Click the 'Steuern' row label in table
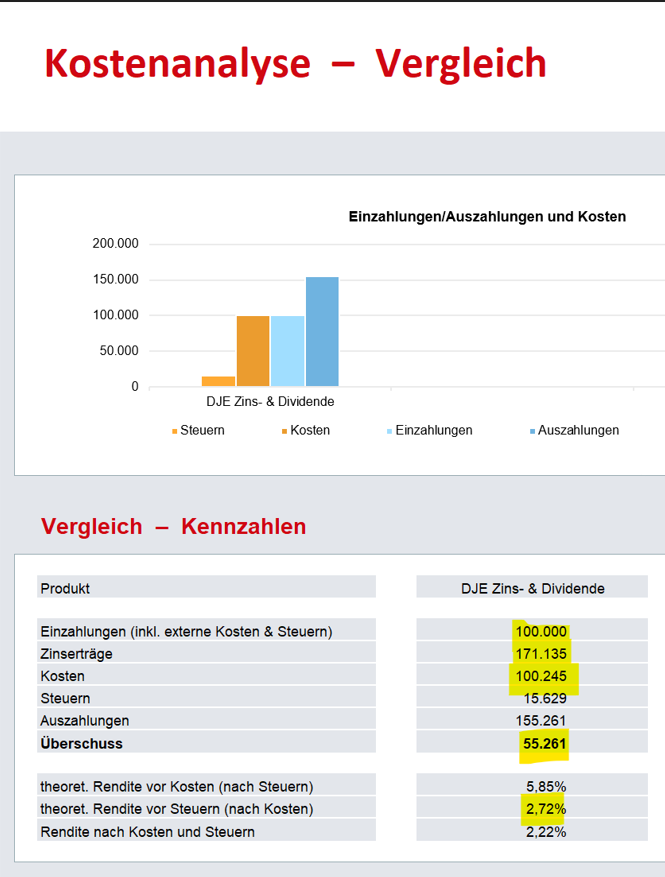 click(65, 698)
